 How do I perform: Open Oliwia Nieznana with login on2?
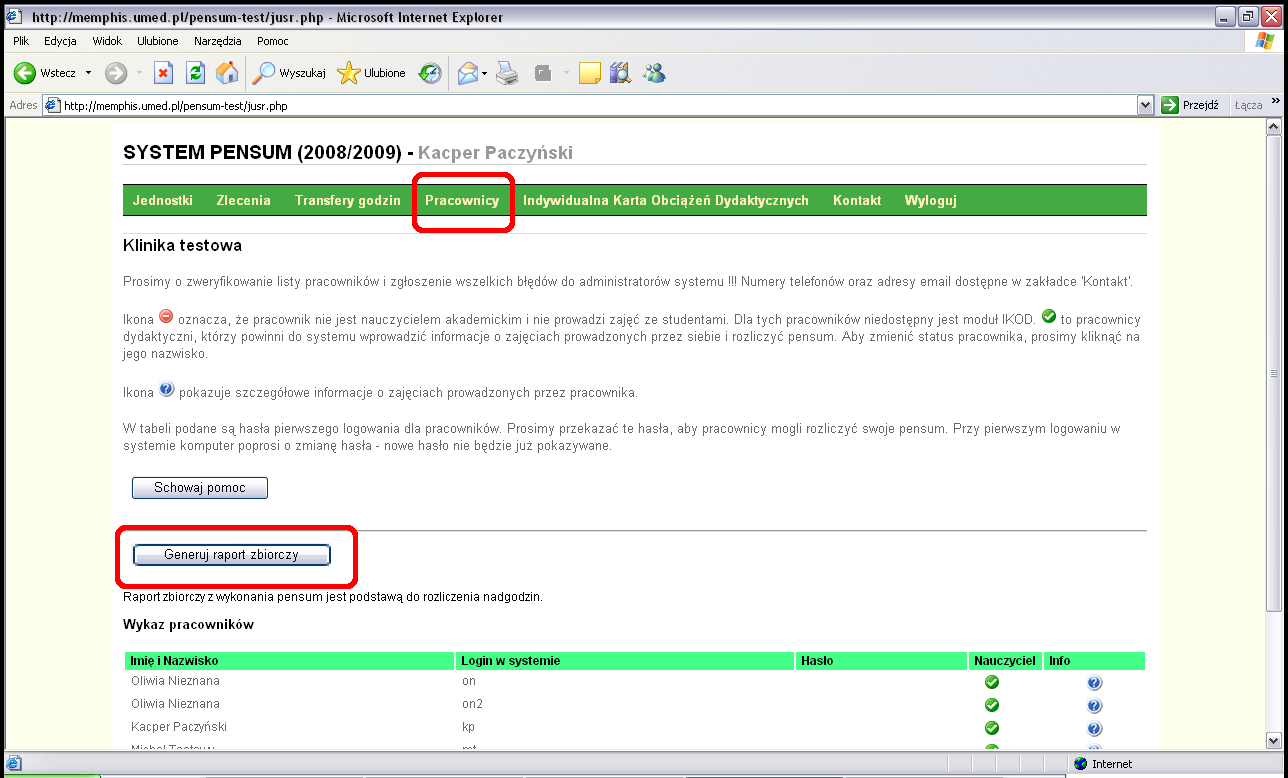click(176, 704)
